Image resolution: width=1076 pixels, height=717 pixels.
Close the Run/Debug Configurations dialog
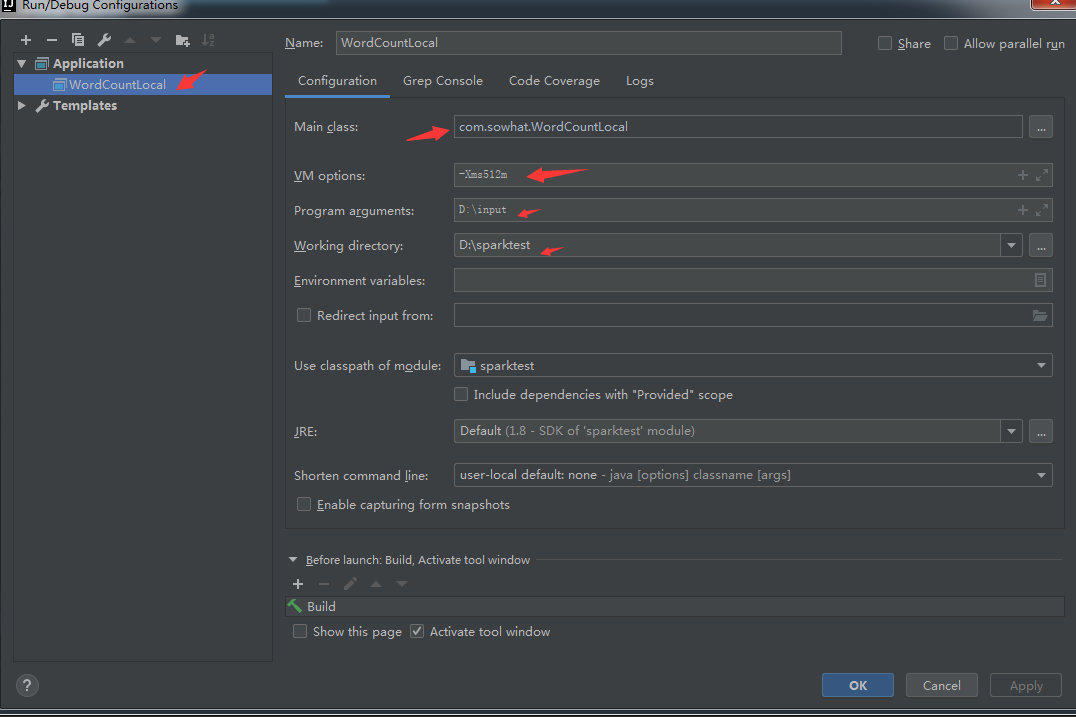1054,3
